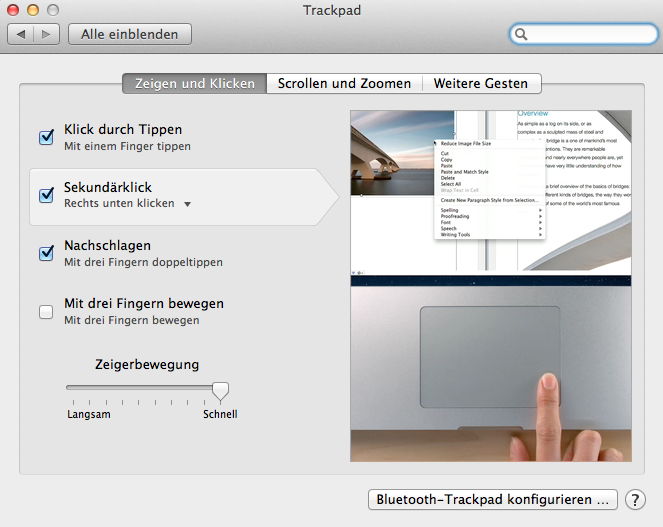This screenshot has width=663, height=527.
Task: Click the grey zoom window button
Action: (x=53, y=10)
